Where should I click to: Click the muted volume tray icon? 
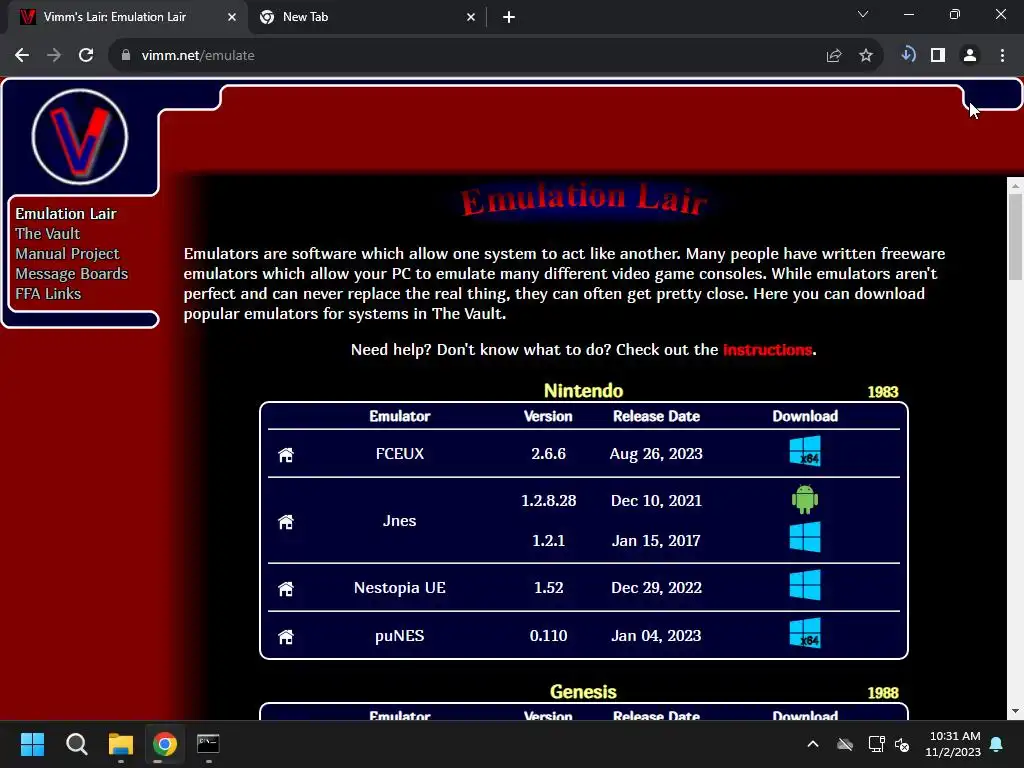pyautogui.click(x=902, y=744)
